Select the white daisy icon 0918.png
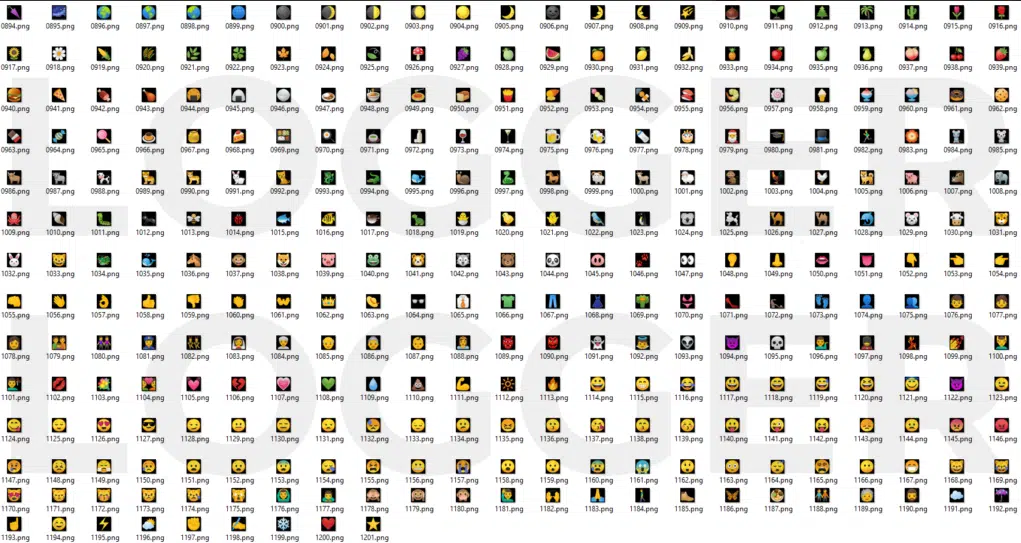The height and width of the screenshot is (543, 1021). pos(59,52)
